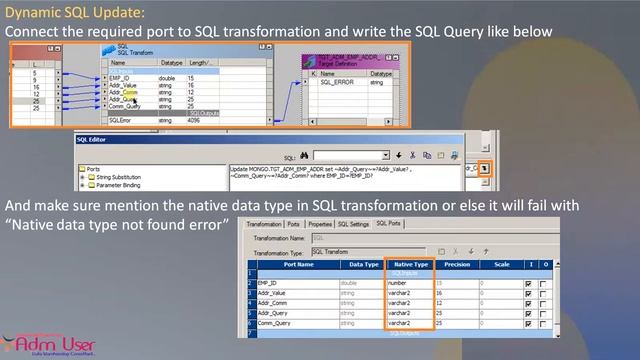Check output checkbox for EMP_ID port
The height and width of the screenshot is (360, 640).
pyautogui.click(x=543, y=284)
